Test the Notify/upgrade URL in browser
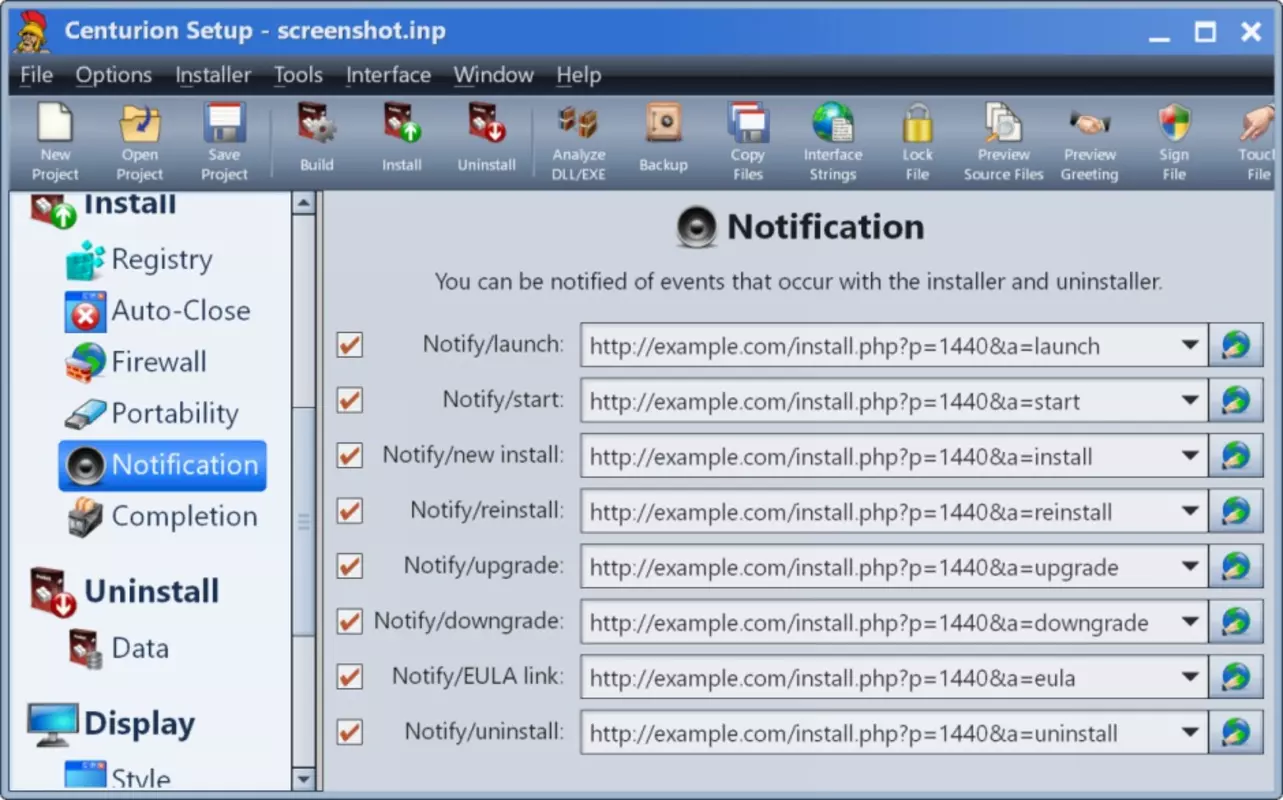The height and width of the screenshot is (800, 1283). pyautogui.click(x=1236, y=567)
